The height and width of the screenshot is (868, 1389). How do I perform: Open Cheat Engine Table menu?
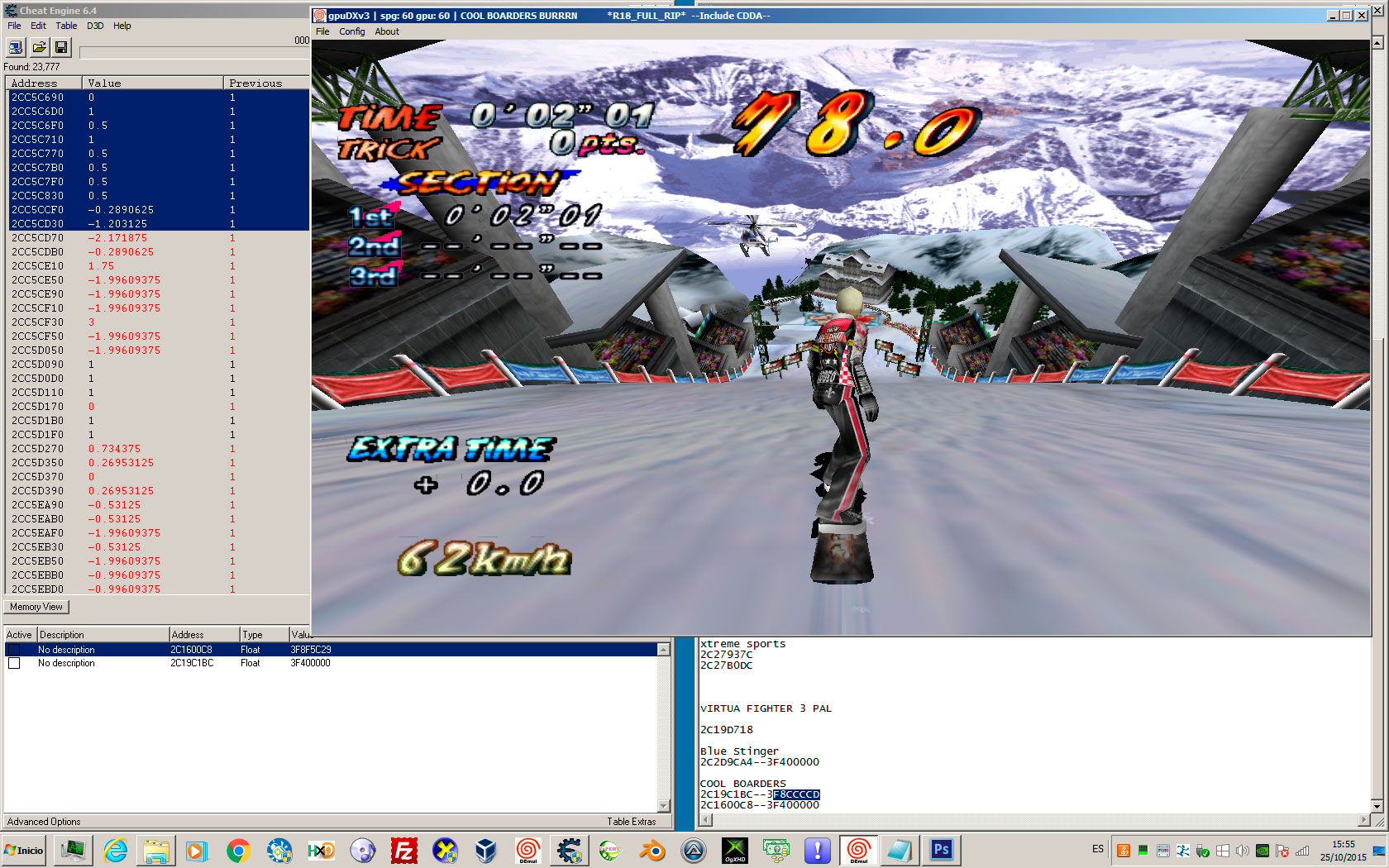[x=66, y=26]
